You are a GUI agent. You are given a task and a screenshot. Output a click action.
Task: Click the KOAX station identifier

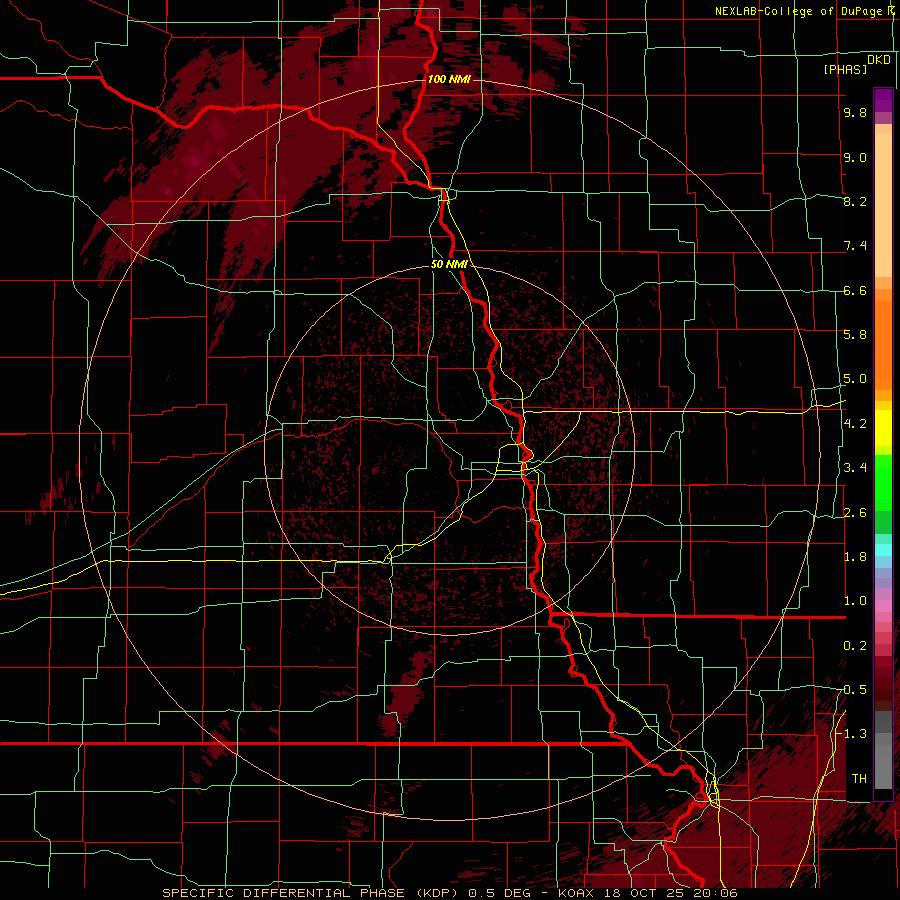tap(577, 893)
